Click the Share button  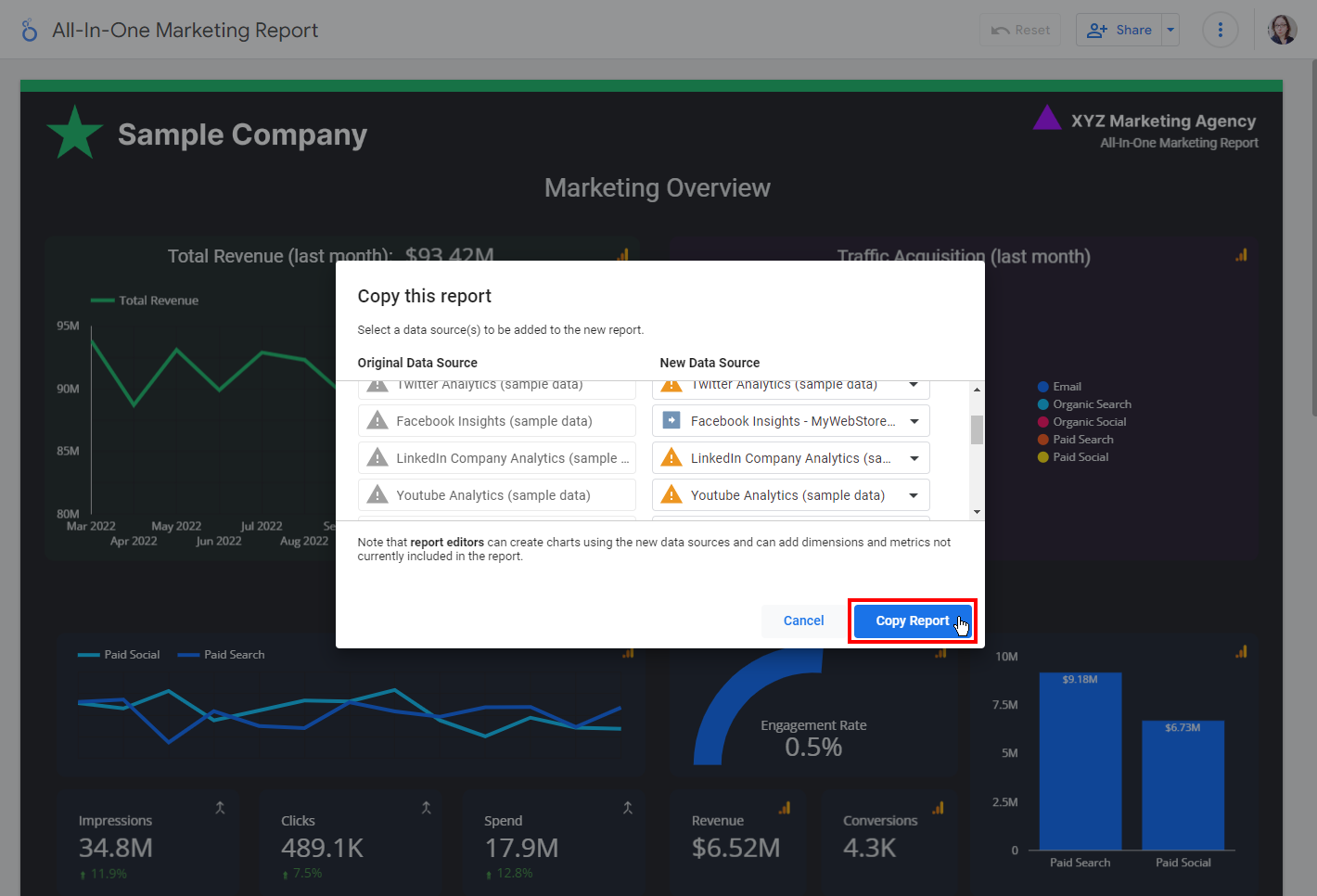point(1119,31)
